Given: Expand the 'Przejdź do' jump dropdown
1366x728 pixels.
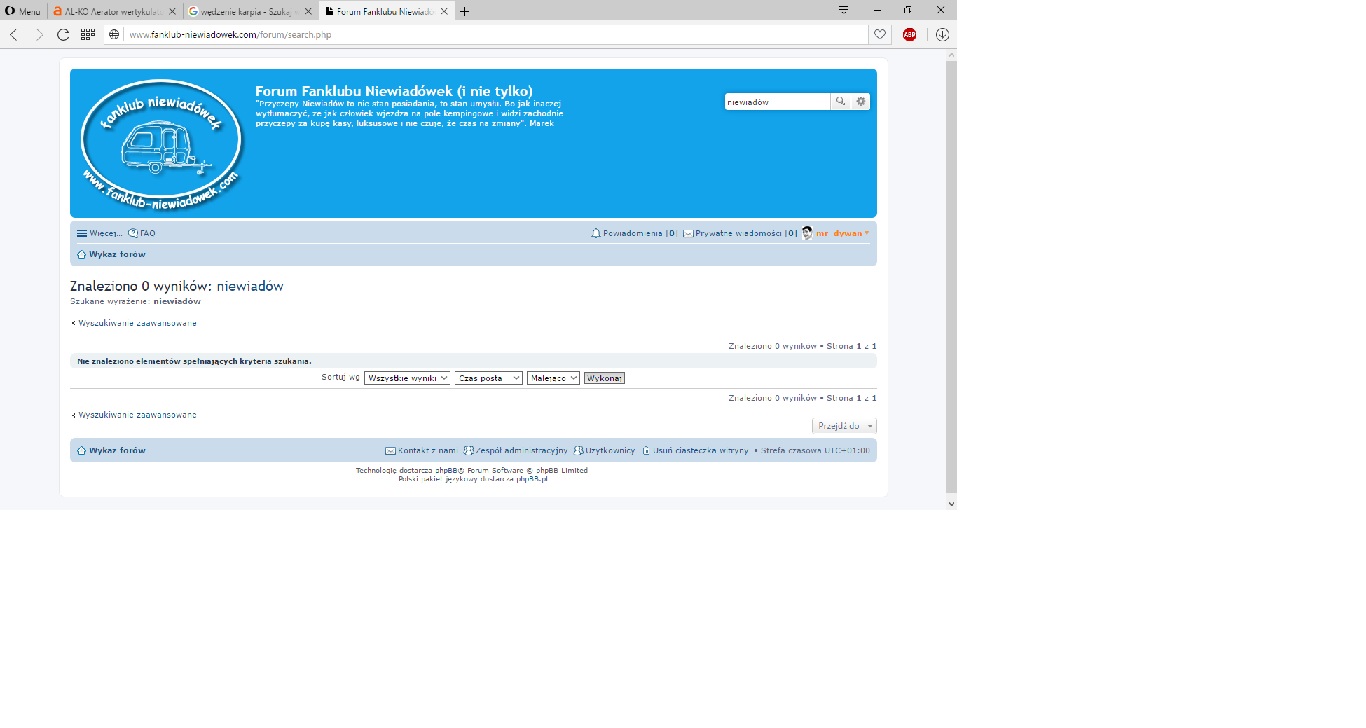Looking at the screenshot, I should coord(844,426).
